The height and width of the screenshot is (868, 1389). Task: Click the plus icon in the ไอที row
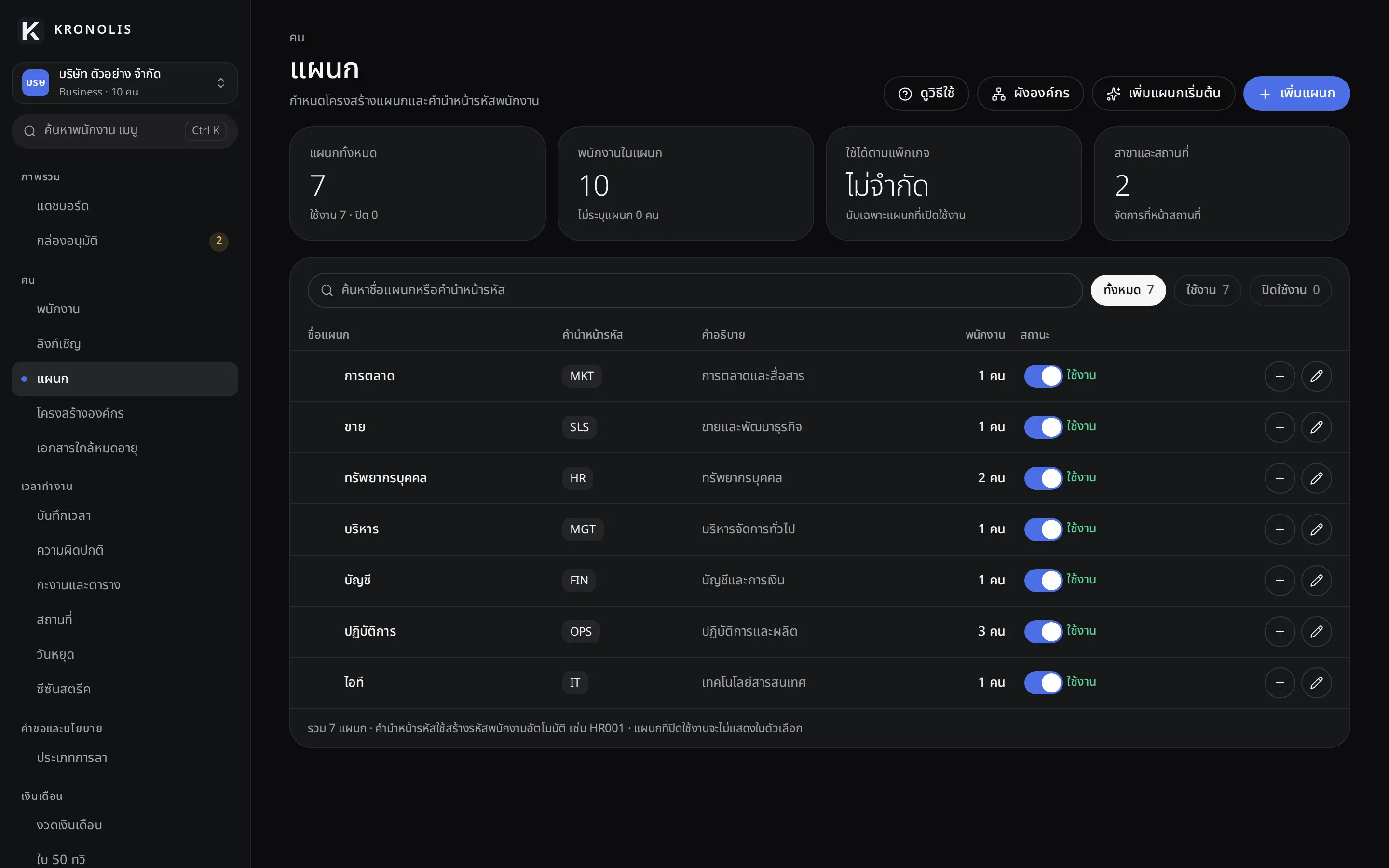pyautogui.click(x=1280, y=682)
